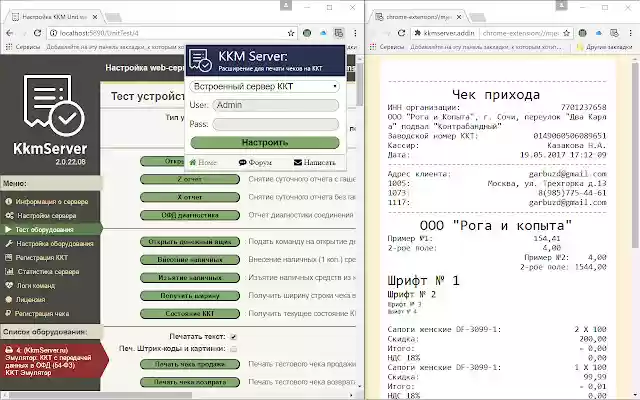
Task: Open Другие закладки bookmarks folder
Action: coord(606,47)
